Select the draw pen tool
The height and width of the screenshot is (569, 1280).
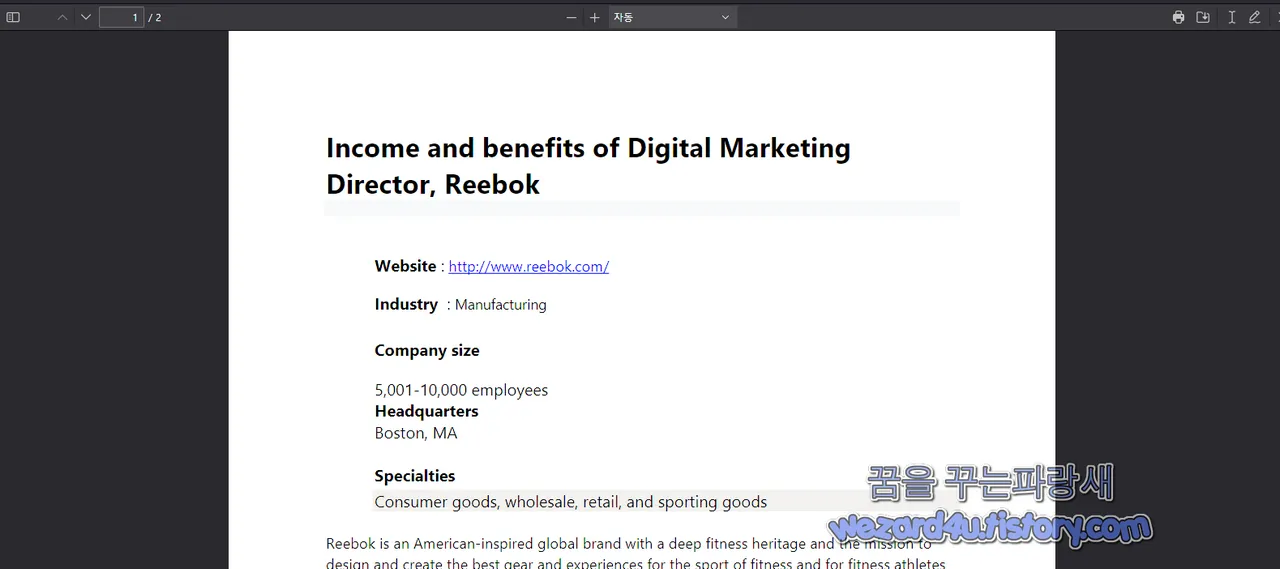pos(1254,17)
